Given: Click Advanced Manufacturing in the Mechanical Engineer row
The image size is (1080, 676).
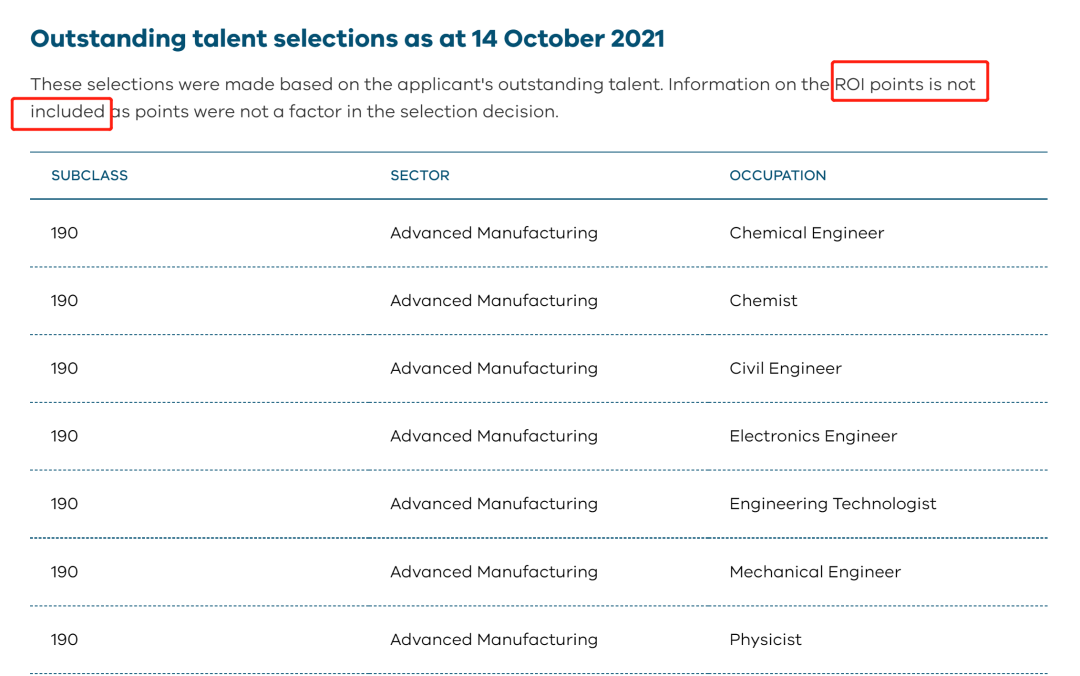Looking at the screenshot, I should 494,572.
